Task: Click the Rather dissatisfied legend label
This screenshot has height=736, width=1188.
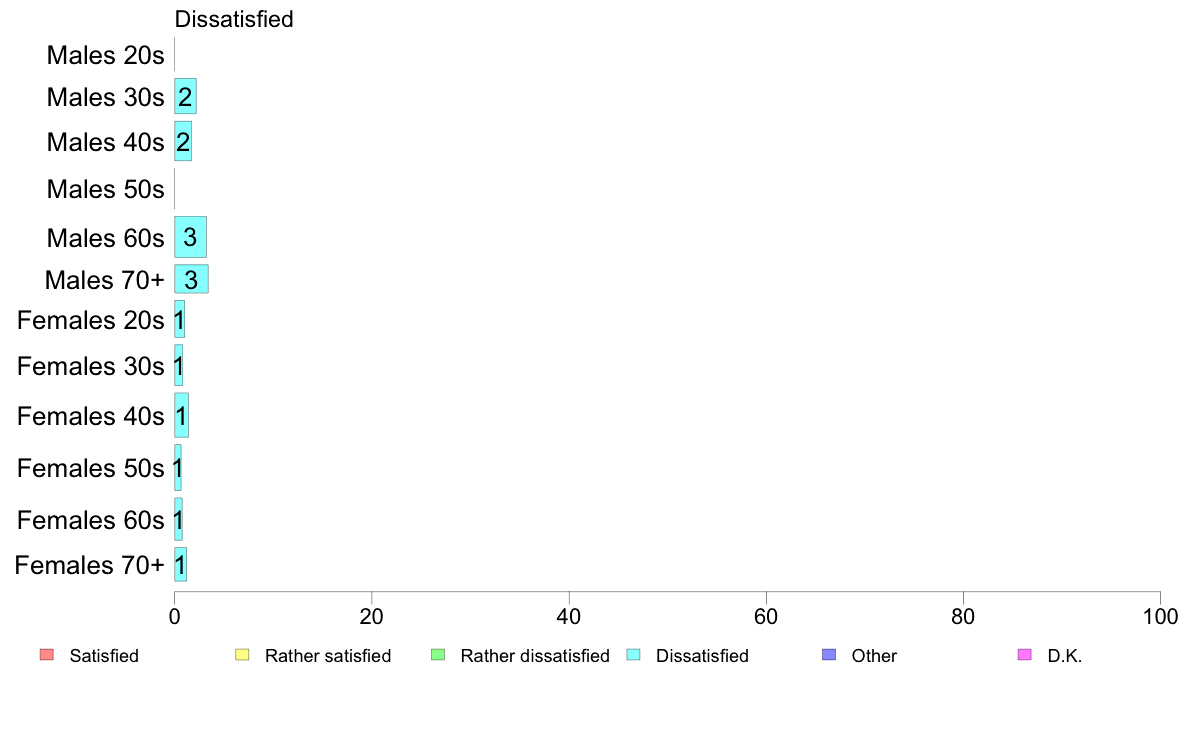Action: [535, 656]
